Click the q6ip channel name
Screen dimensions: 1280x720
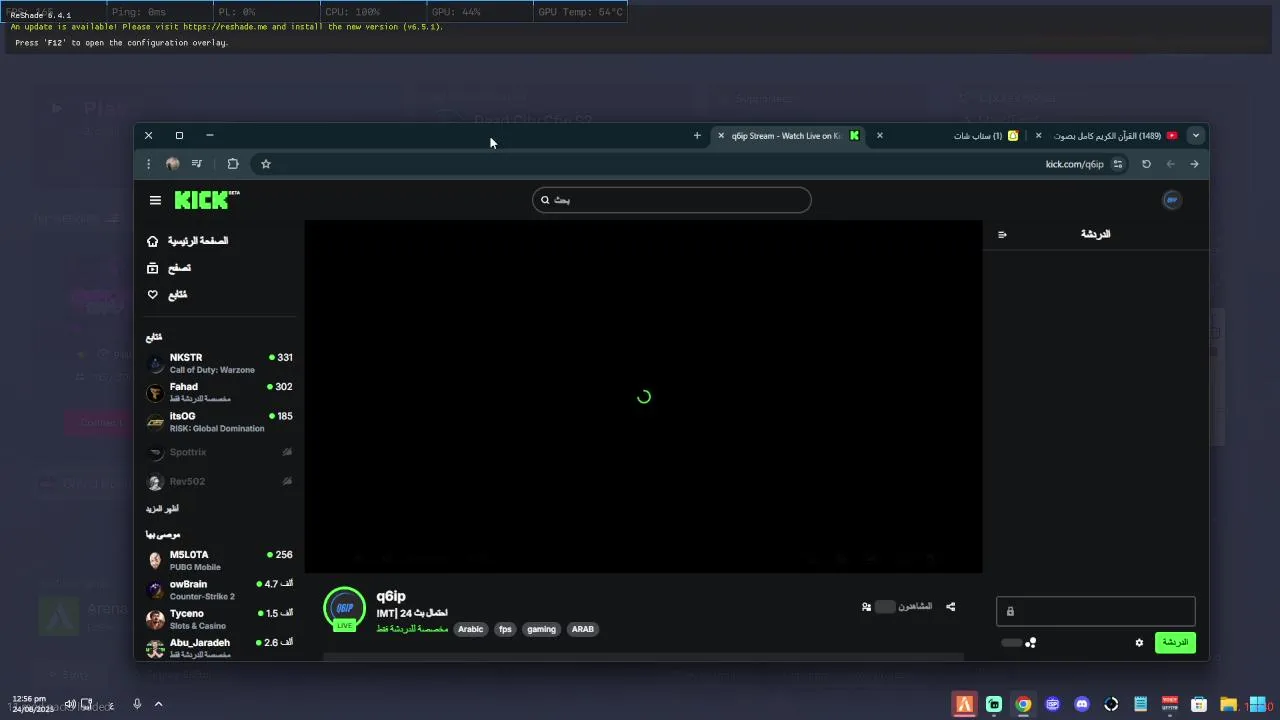pyautogui.click(x=391, y=596)
